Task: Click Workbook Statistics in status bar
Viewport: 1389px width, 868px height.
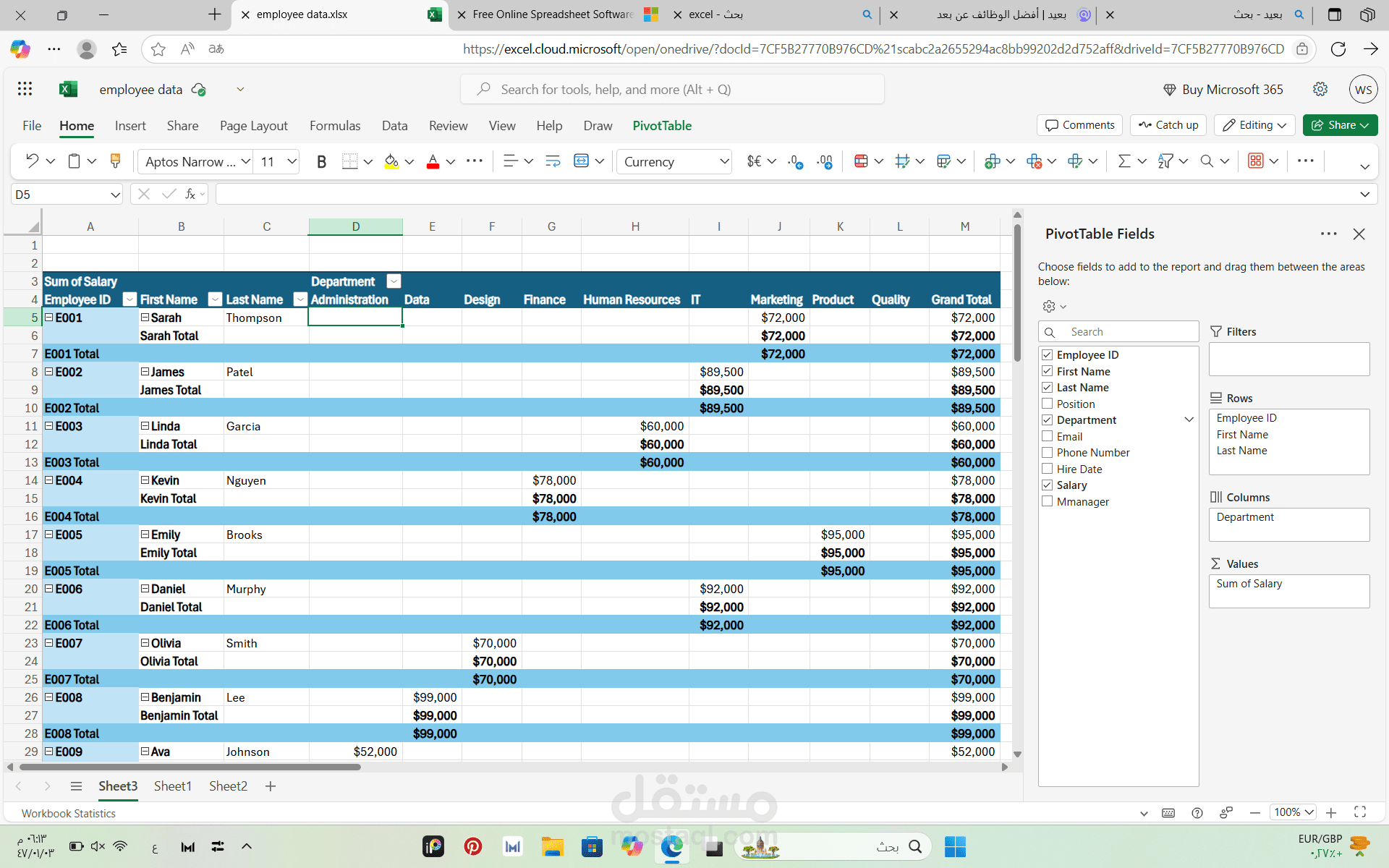Action: 69,813
